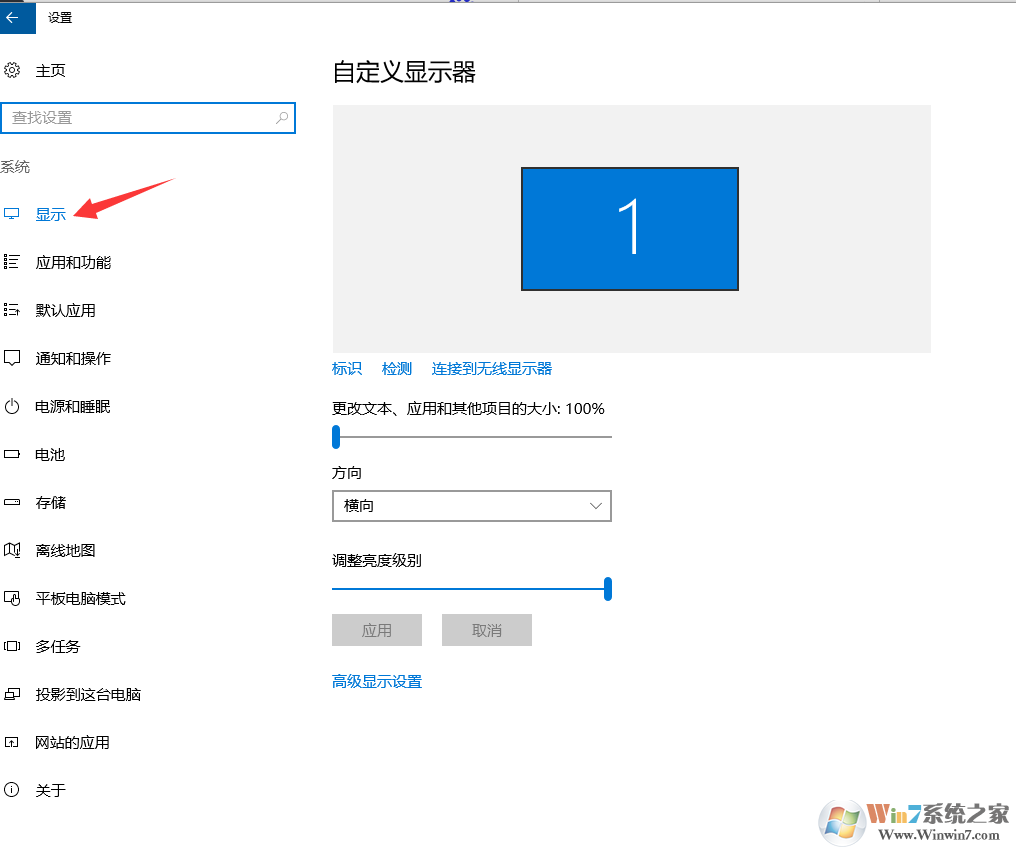1016x849 pixels.
Task: Open the 方向 orientation dropdown
Action: (596, 506)
